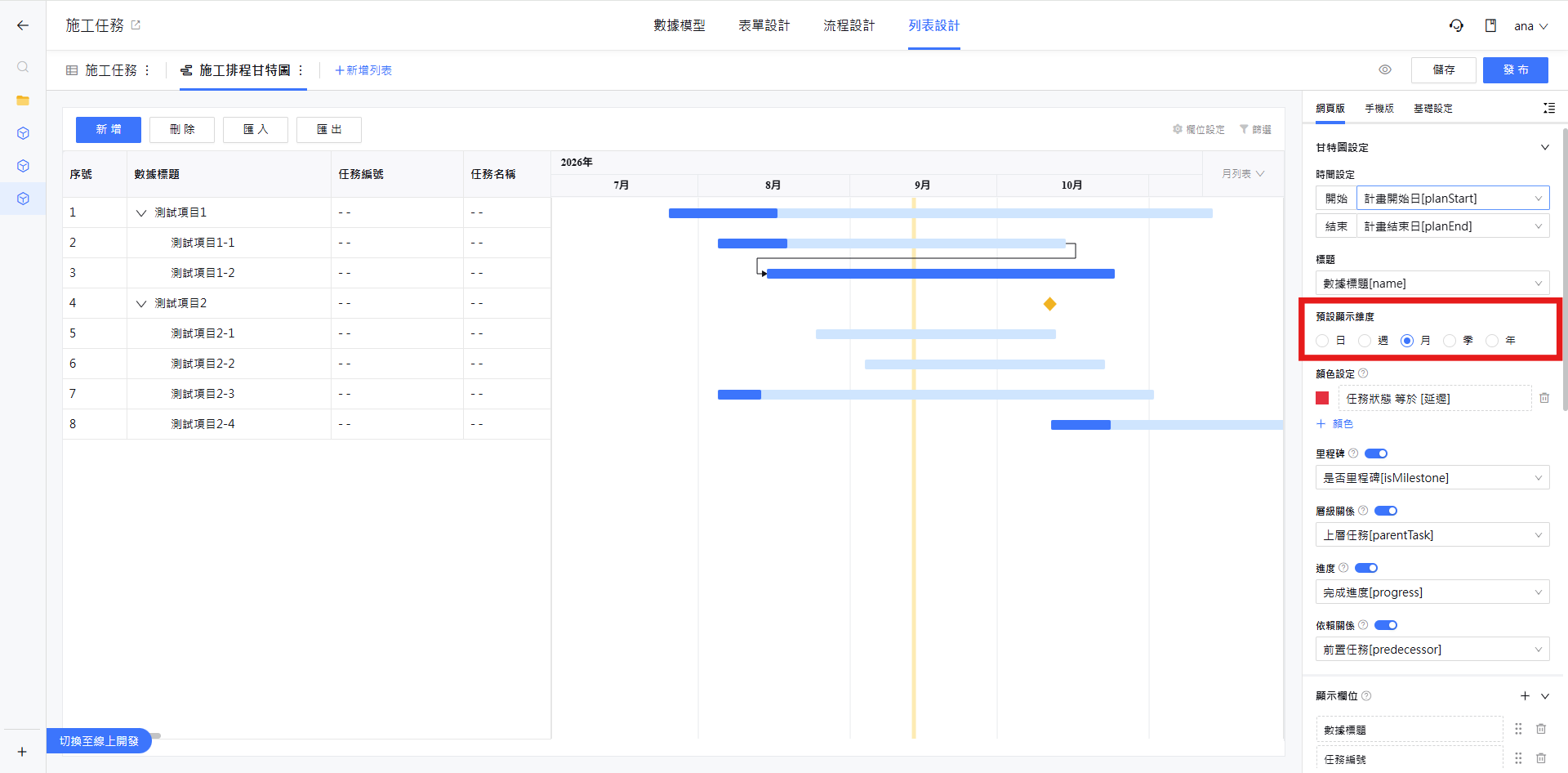Click the red color swatch
The image size is (1568, 773).
1322,398
